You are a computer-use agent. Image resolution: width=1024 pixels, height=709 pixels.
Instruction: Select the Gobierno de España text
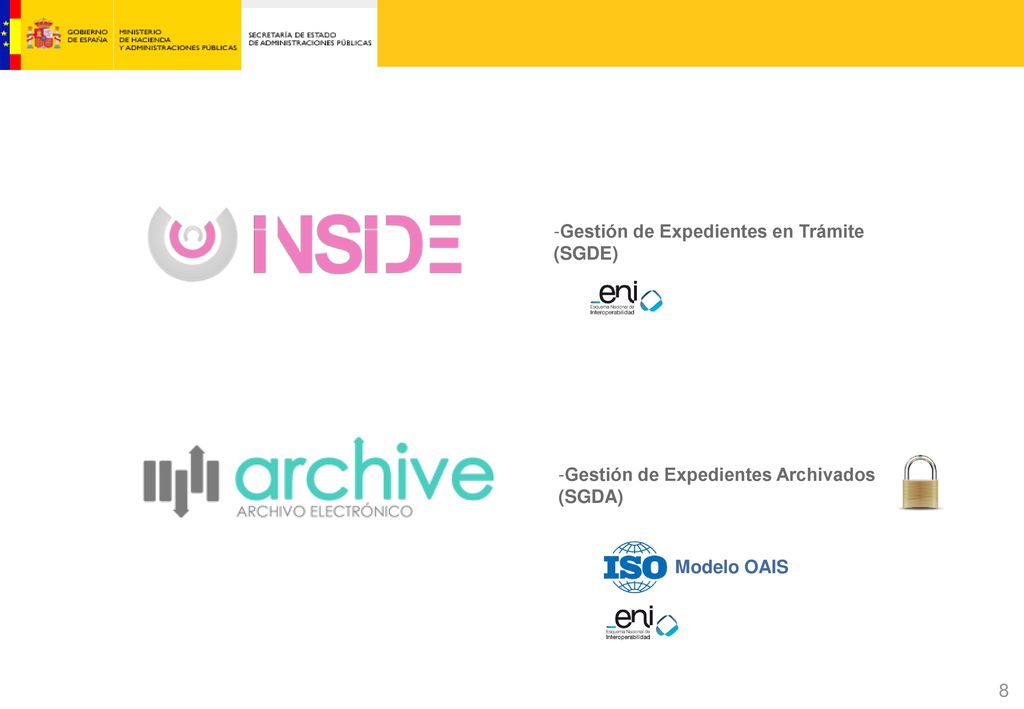click(88, 35)
